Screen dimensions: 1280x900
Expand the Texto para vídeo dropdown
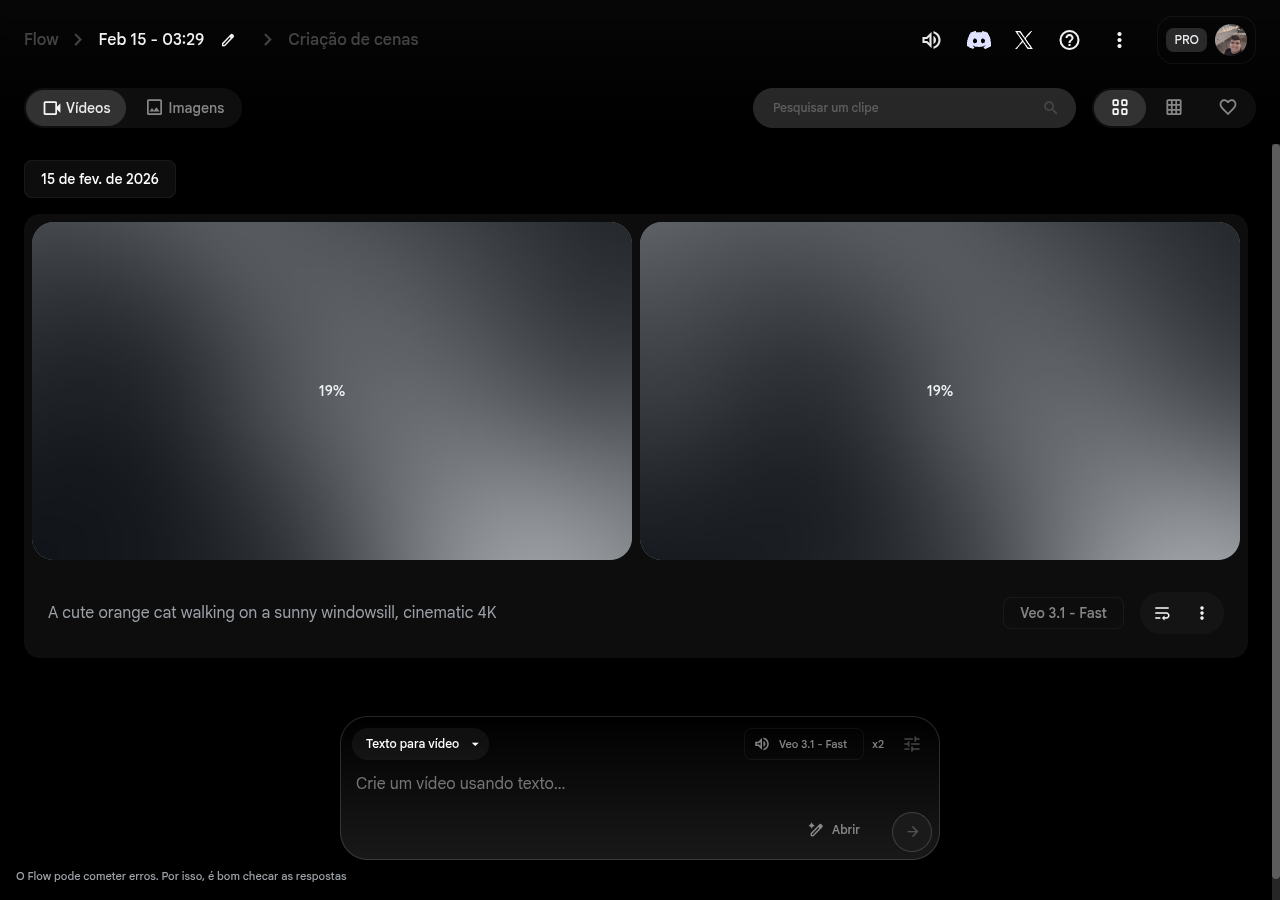tap(421, 744)
